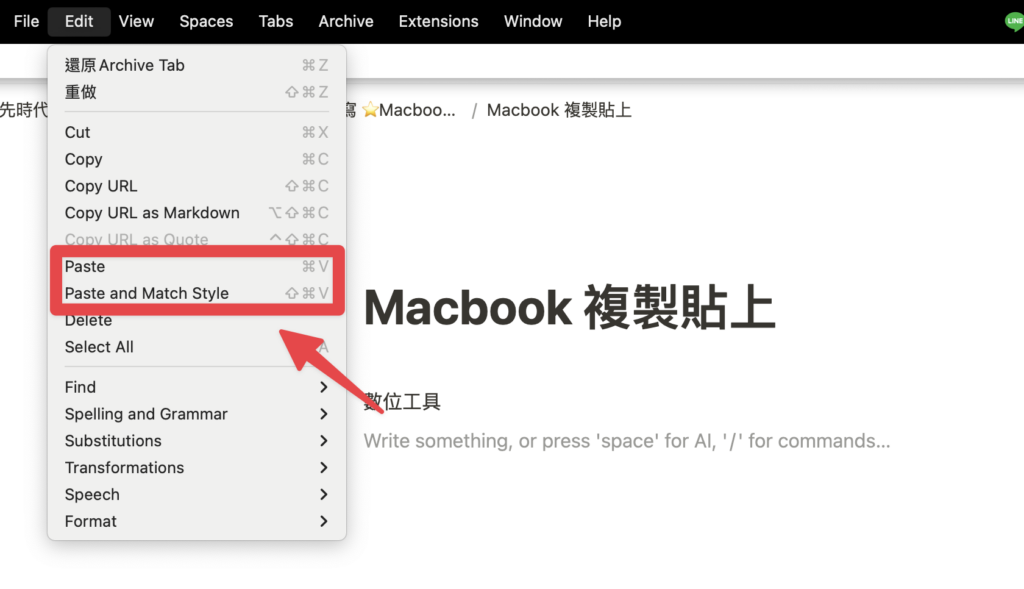Viewport: 1024px width, 589px height.
Task: Click the 數位工具 text line
Action: pos(402,401)
